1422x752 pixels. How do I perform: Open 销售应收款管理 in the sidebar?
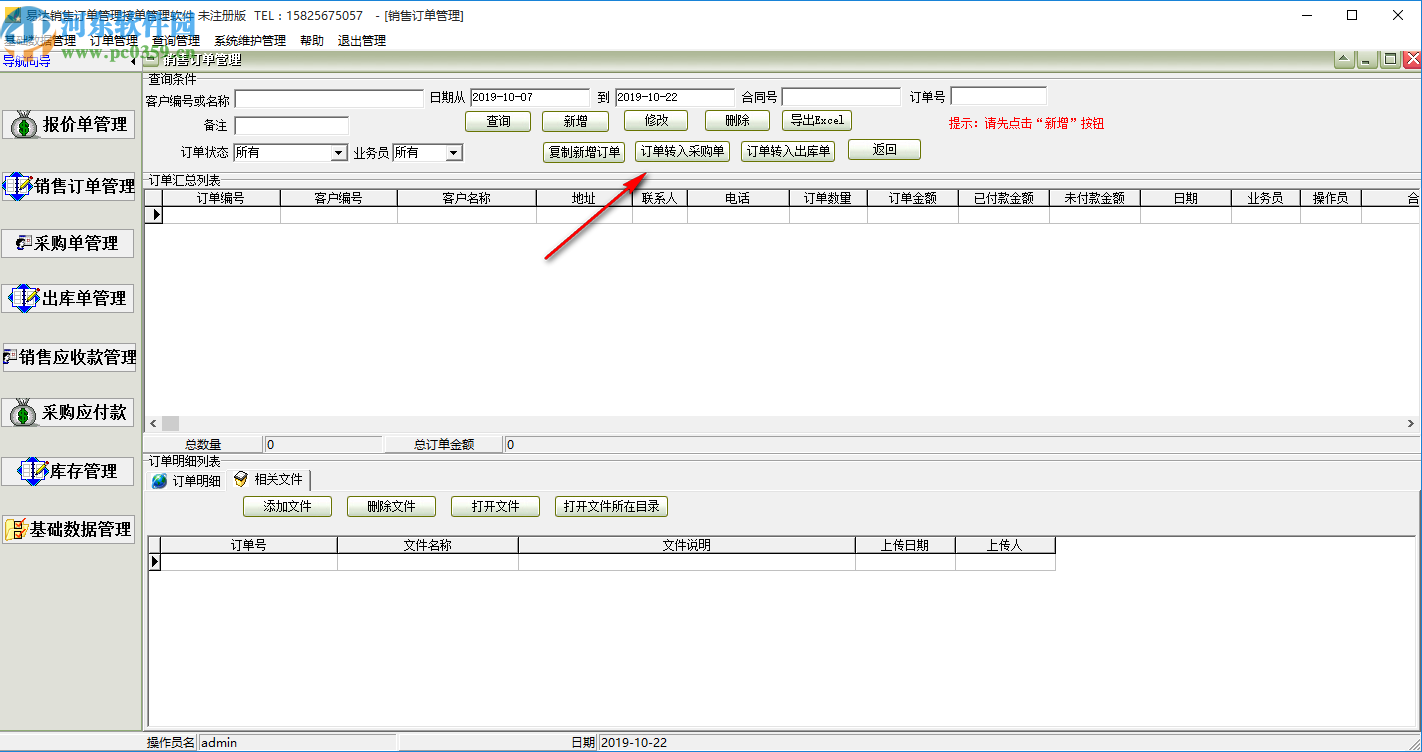tap(69, 357)
